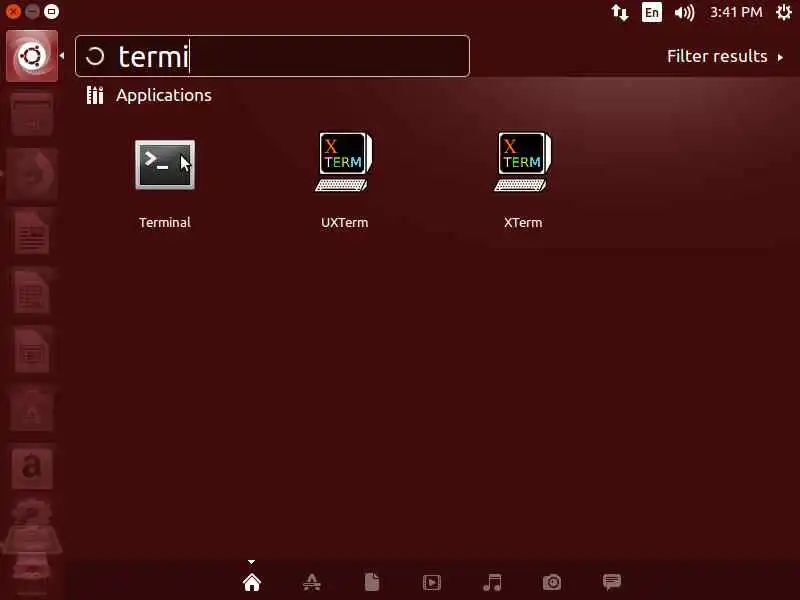Select the Home lens at the bottom
The width and height of the screenshot is (800, 600).
pos(252,582)
